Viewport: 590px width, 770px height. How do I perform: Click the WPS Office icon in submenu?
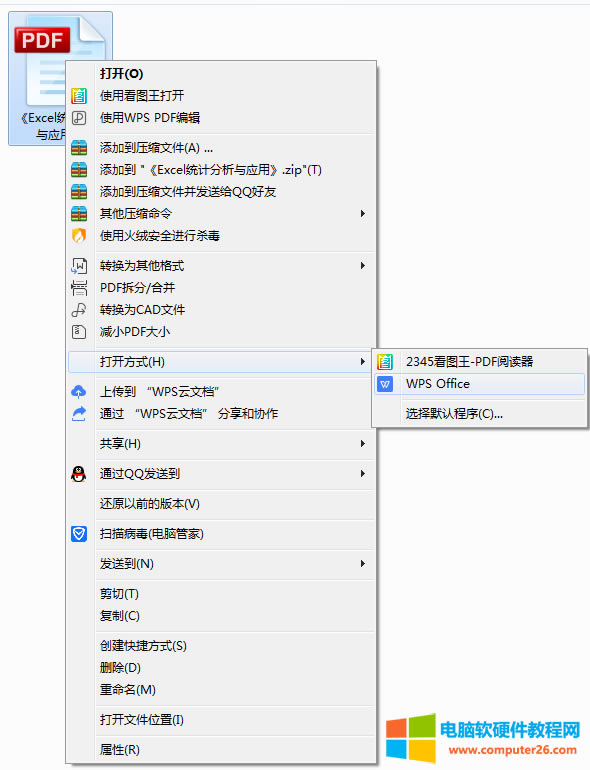tap(385, 384)
